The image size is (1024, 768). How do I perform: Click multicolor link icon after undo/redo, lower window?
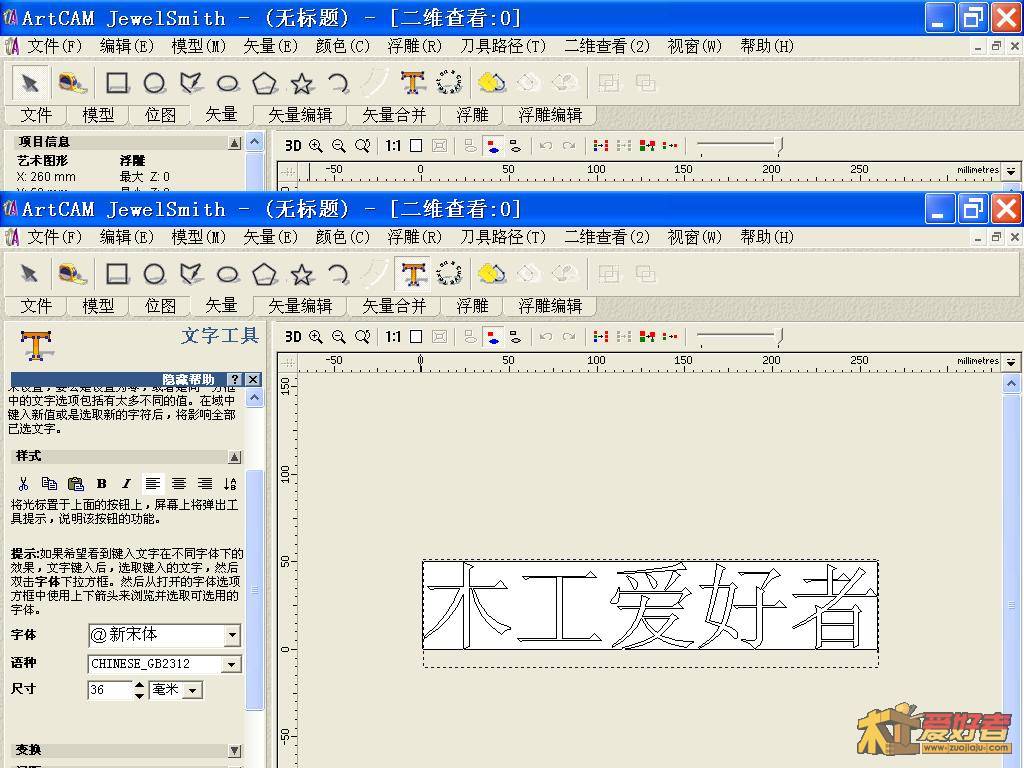click(x=601, y=337)
